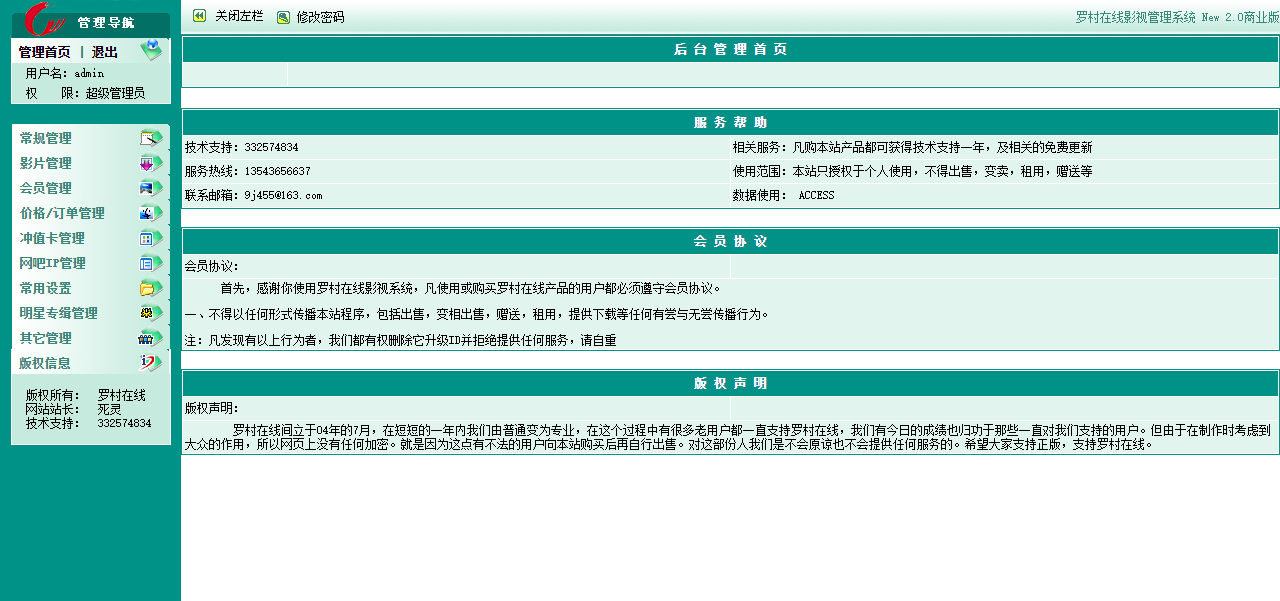Click the 关闭左栏 text link
1280x601 pixels.
point(240,17)
